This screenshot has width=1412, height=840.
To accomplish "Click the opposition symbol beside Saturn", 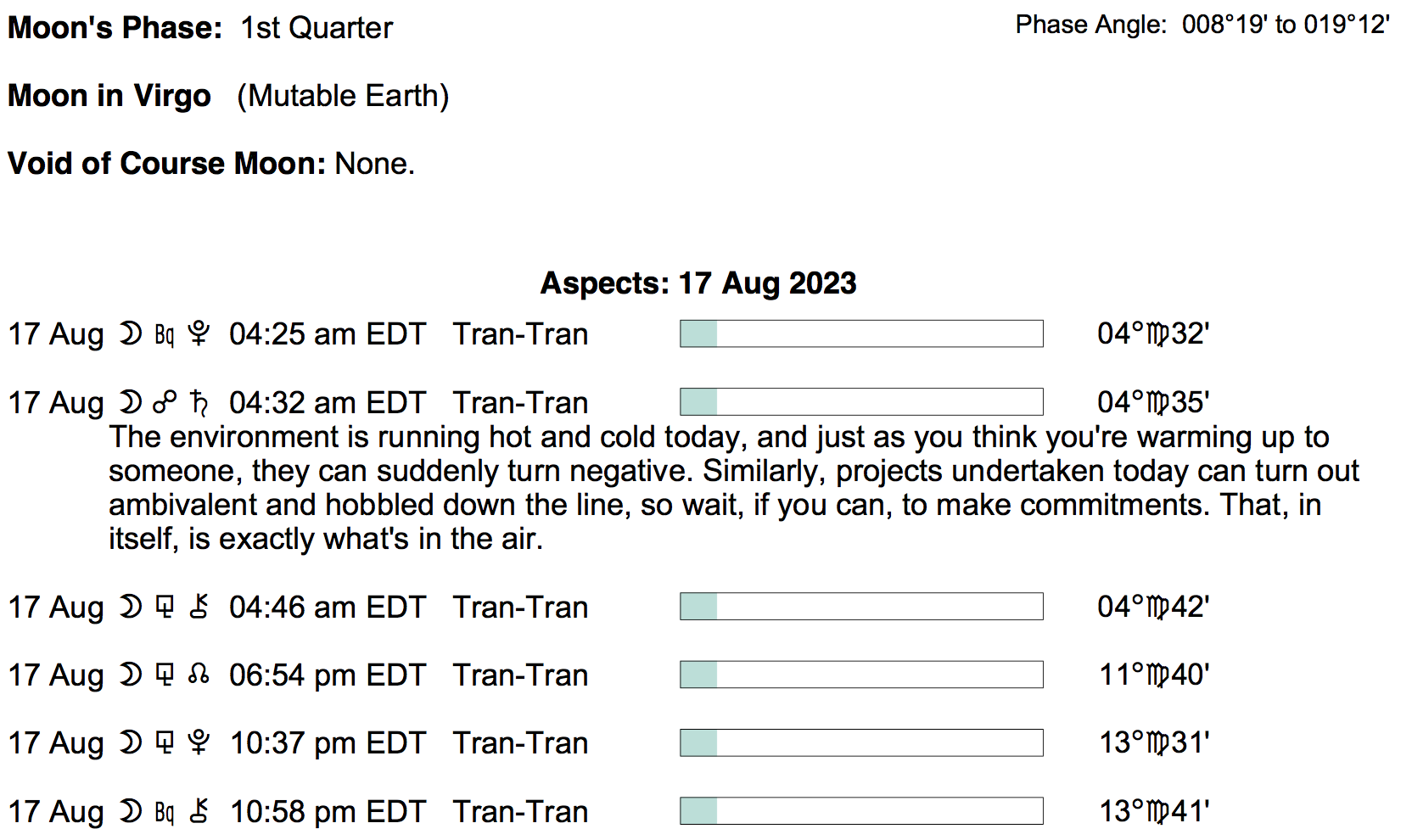I will [165, 402].
